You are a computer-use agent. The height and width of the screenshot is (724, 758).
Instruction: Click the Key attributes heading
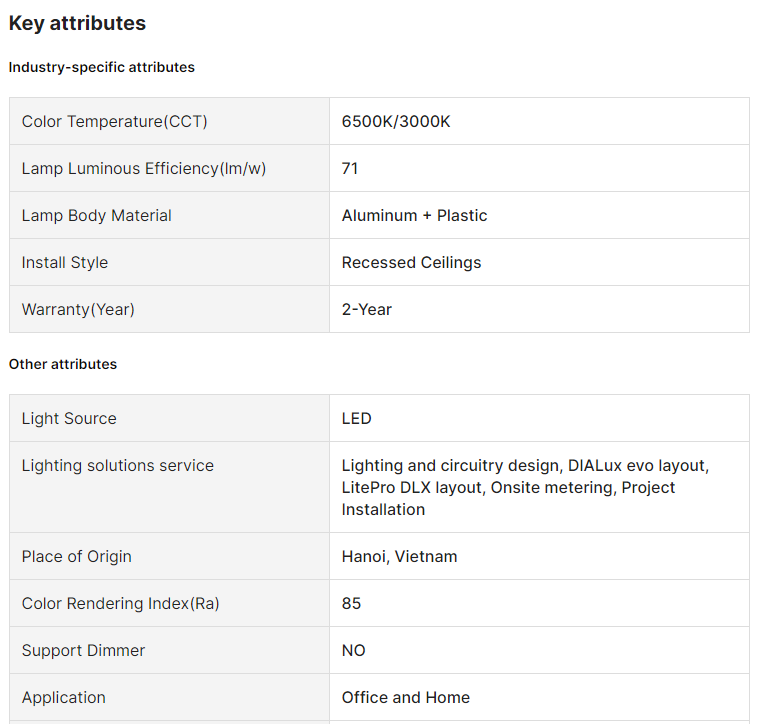77,23
